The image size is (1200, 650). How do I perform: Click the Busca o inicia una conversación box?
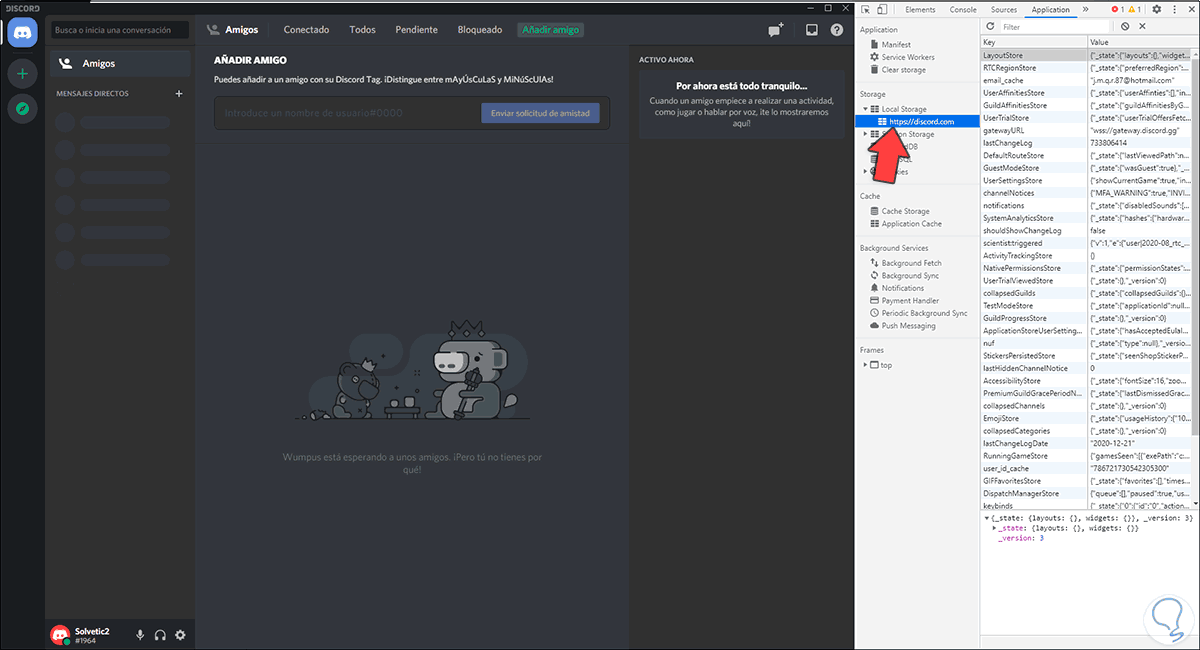pyautogui.click(x=119, y=30)
